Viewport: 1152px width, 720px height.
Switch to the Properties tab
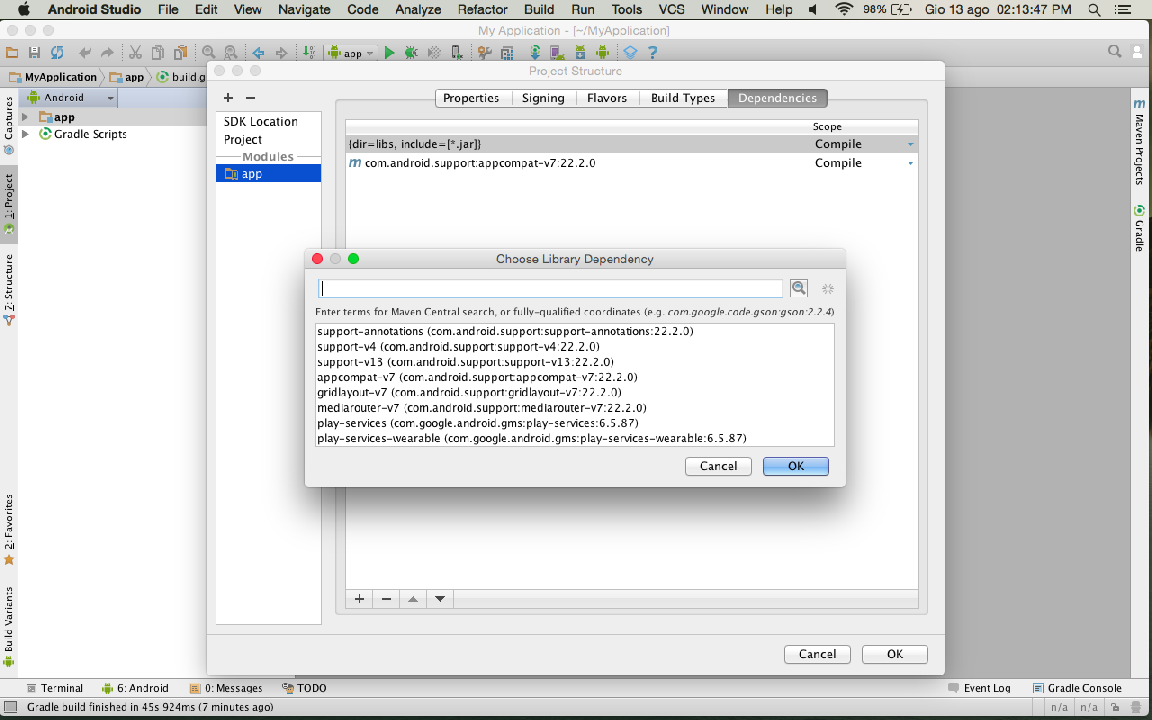[x=471, y=98]
